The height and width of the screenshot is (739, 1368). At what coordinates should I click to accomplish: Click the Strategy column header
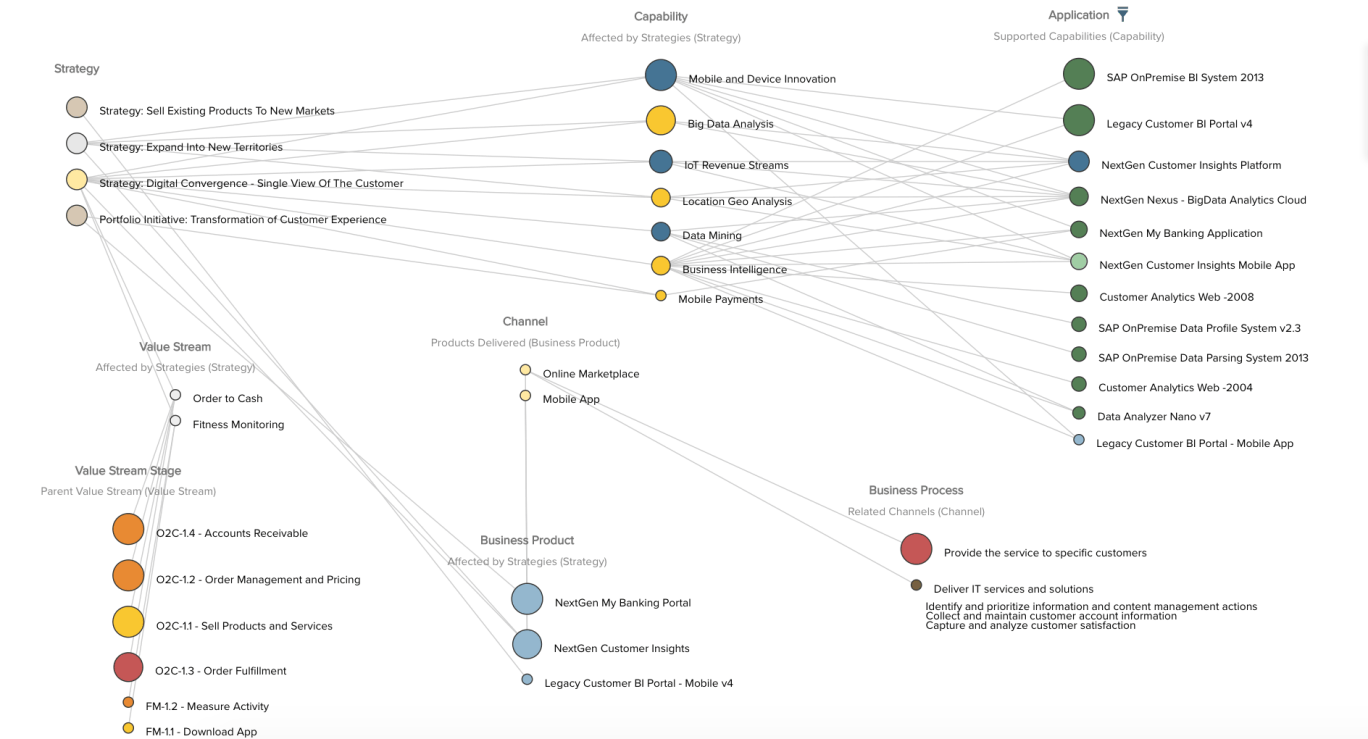[77, 69]
